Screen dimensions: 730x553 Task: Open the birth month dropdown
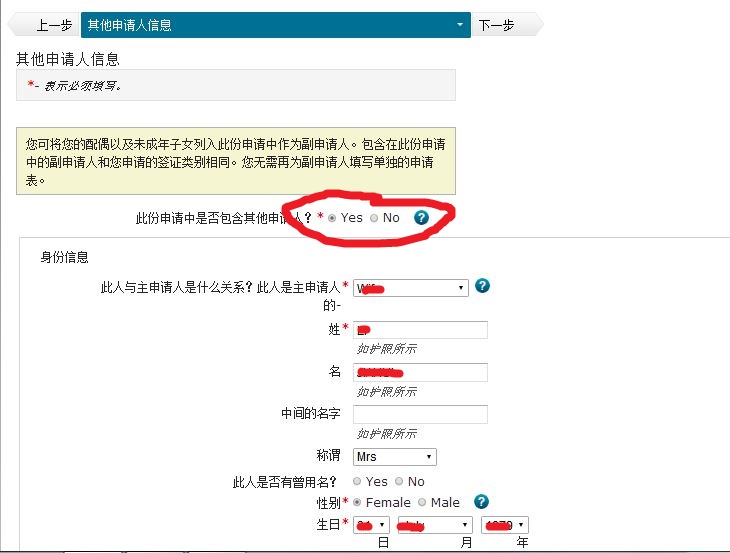434,525
